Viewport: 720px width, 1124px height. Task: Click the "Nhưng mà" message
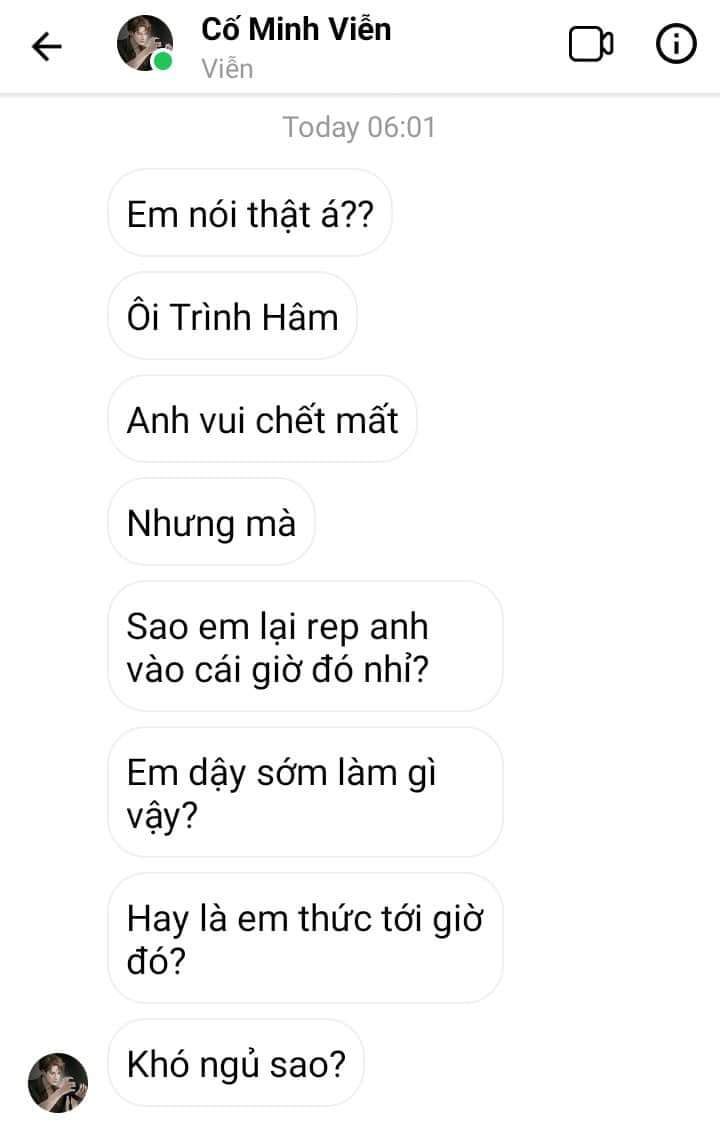(x=211, y=522)
